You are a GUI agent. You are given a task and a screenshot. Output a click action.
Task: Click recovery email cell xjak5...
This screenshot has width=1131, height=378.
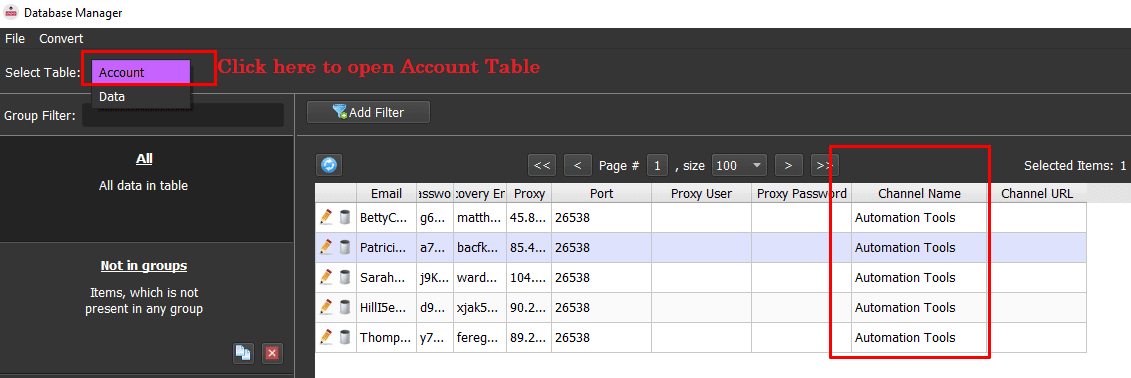pyautogui.click(x=480, y=307)
